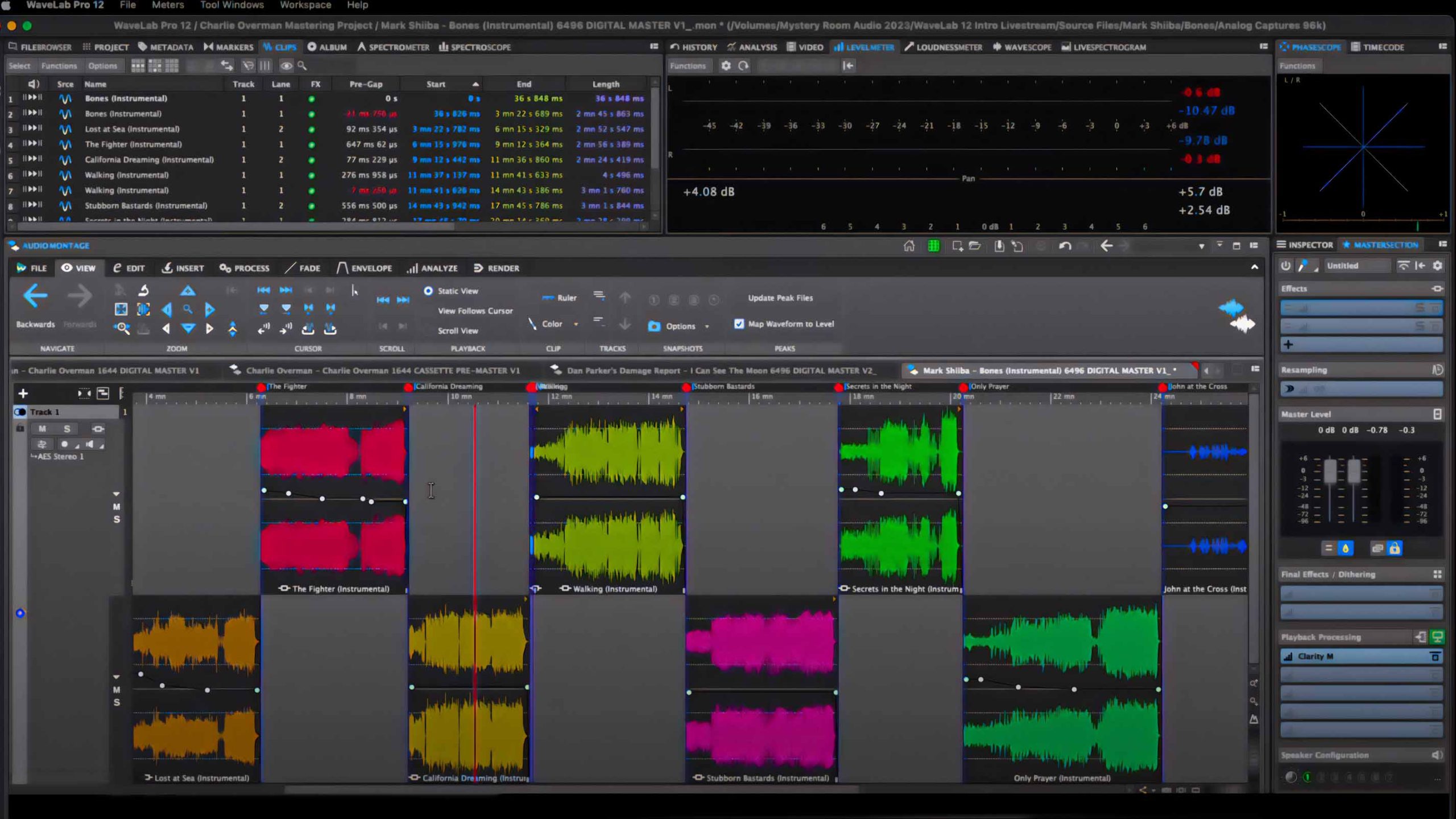Mute Track 1 with M button

click(x=42, y=429)
